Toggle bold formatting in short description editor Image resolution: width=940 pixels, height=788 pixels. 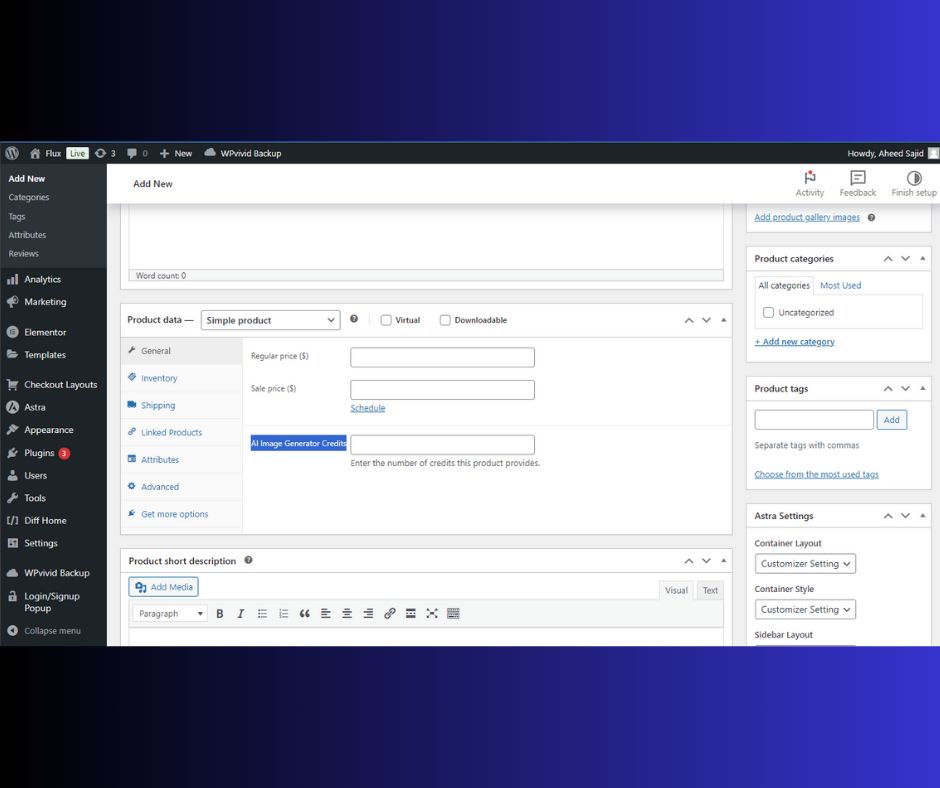(220, 614)
